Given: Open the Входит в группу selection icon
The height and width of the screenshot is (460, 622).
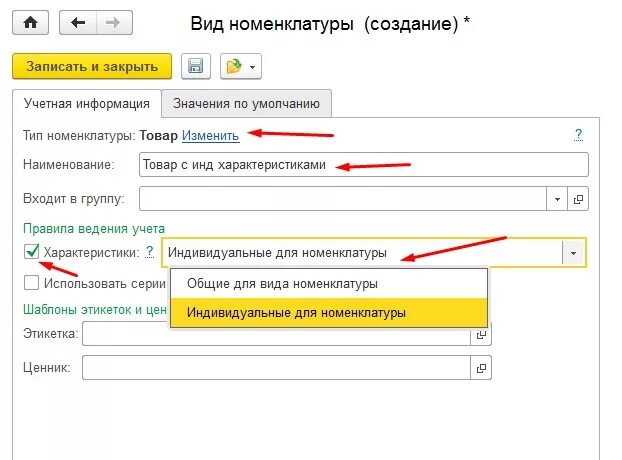Looking at the screenshot, I should (578, 199).
